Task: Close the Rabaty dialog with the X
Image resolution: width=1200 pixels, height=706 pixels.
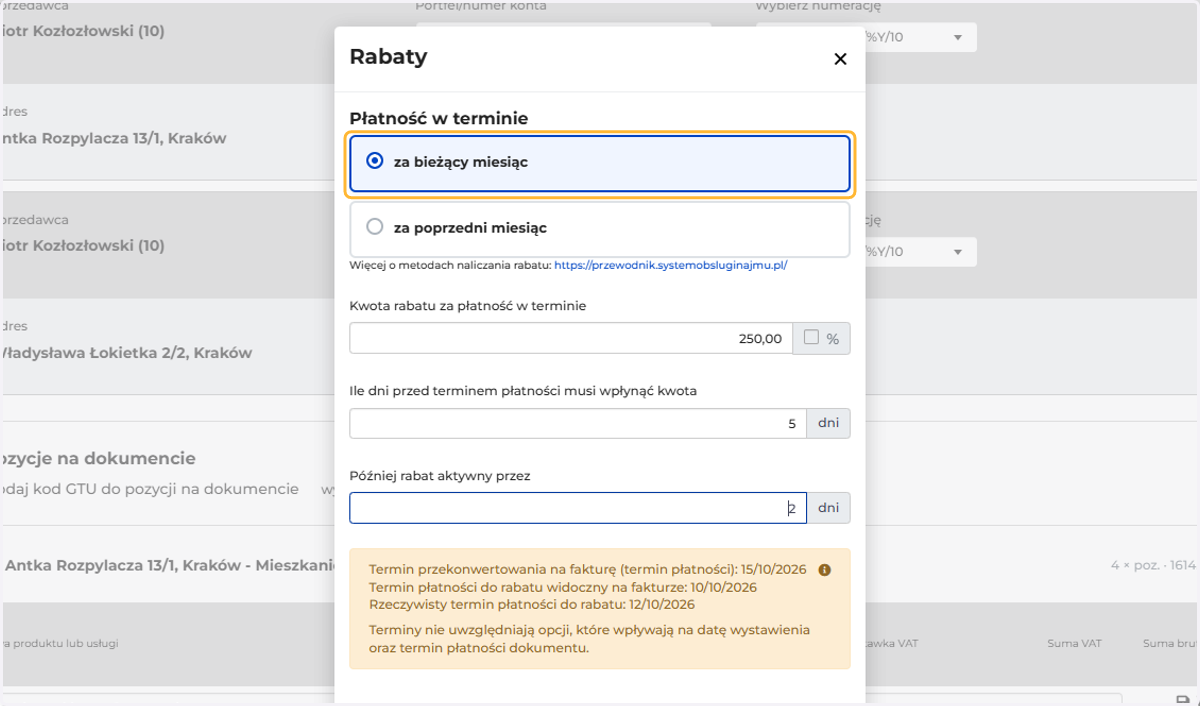Action: click(840, 59)
